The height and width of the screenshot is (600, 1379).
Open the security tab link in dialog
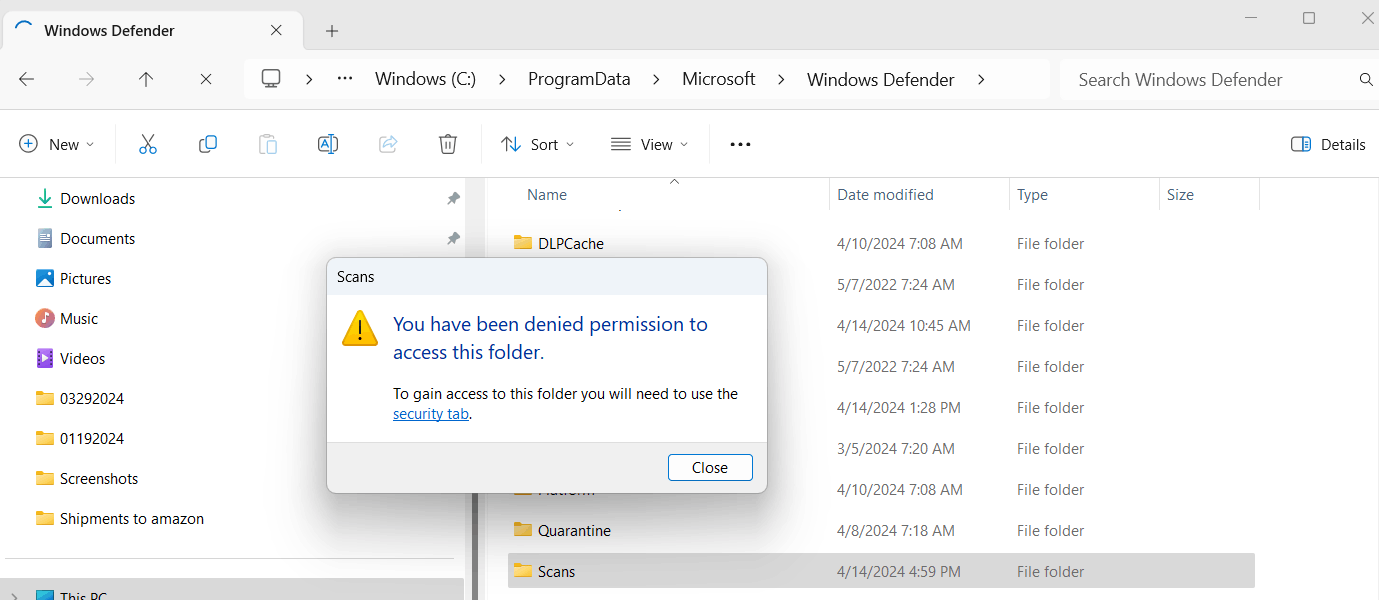click(x=431, y=413)
